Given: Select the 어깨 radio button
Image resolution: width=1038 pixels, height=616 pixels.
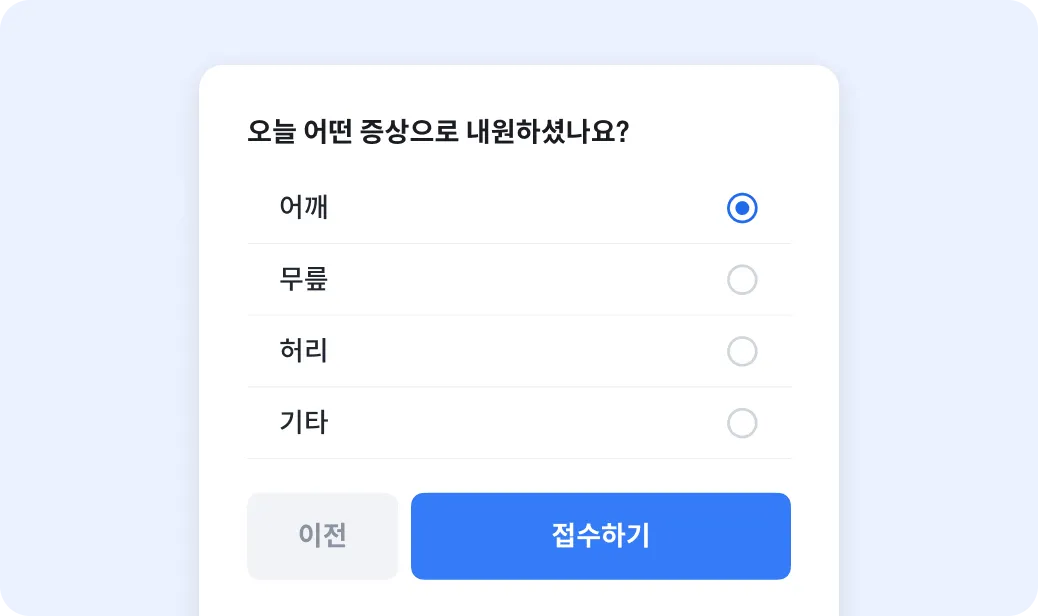Looking at the screenshot, I should click(x=742, y=208).
